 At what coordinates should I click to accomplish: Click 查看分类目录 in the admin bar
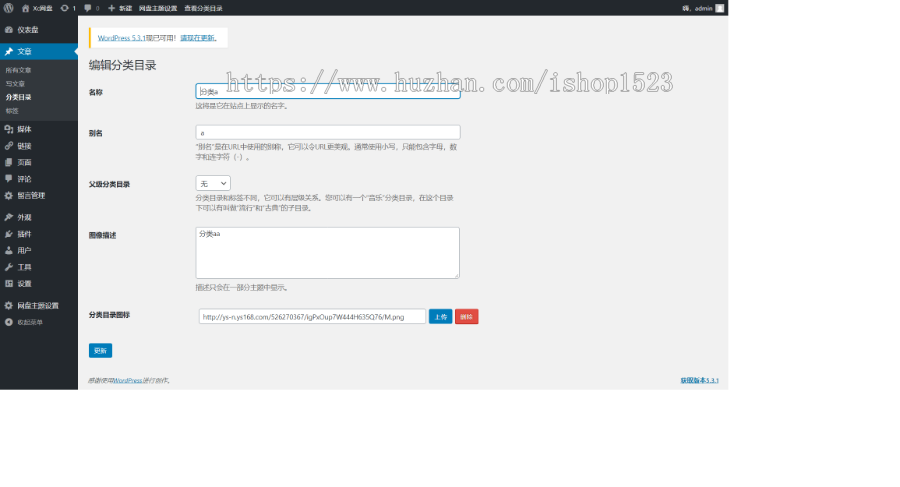pyautogui.click(x=203, y=8)
